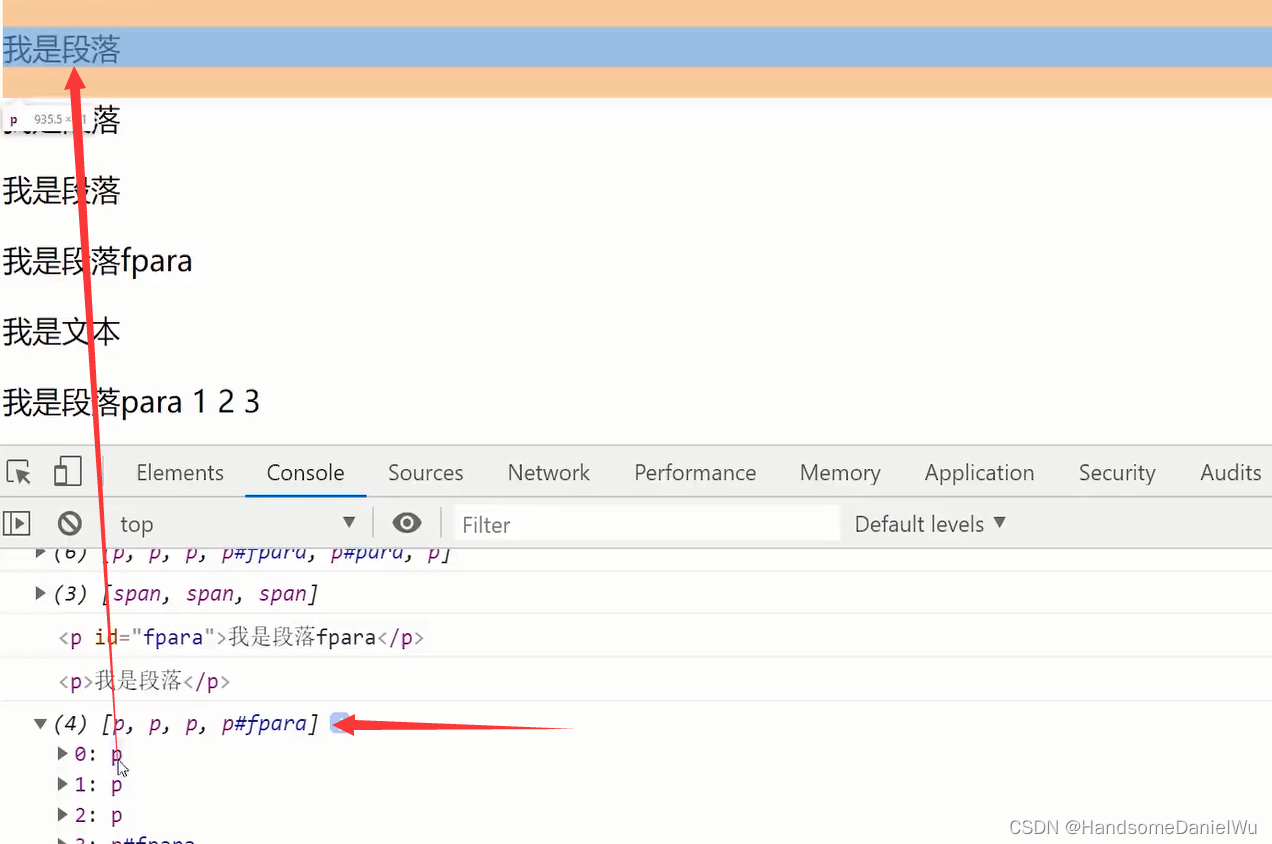This screenshot has height=844, width=1272.
Task: Open the Performance tab
Action: pos(695,473)
